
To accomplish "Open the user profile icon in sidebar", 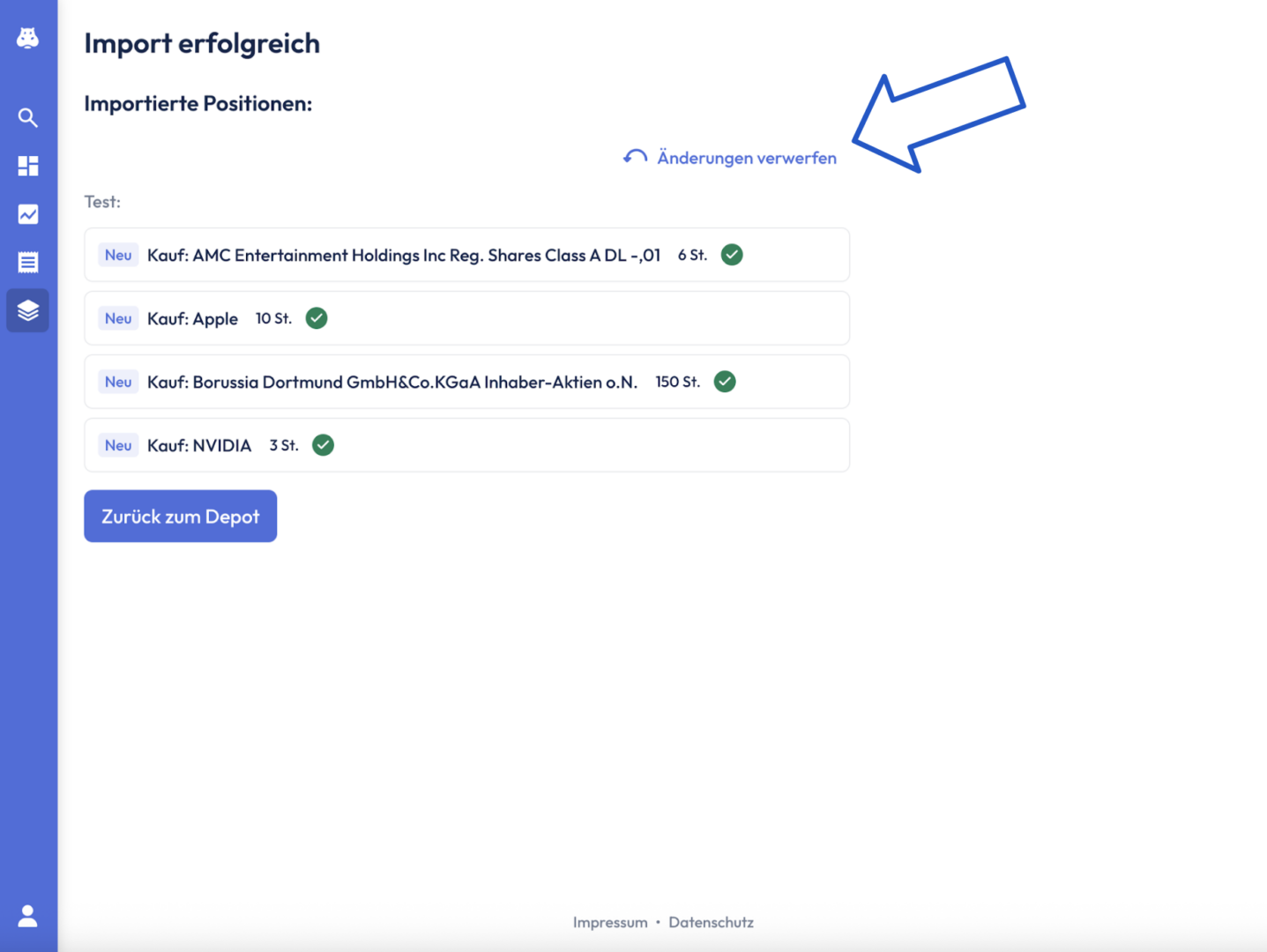I will coord(28,916).
